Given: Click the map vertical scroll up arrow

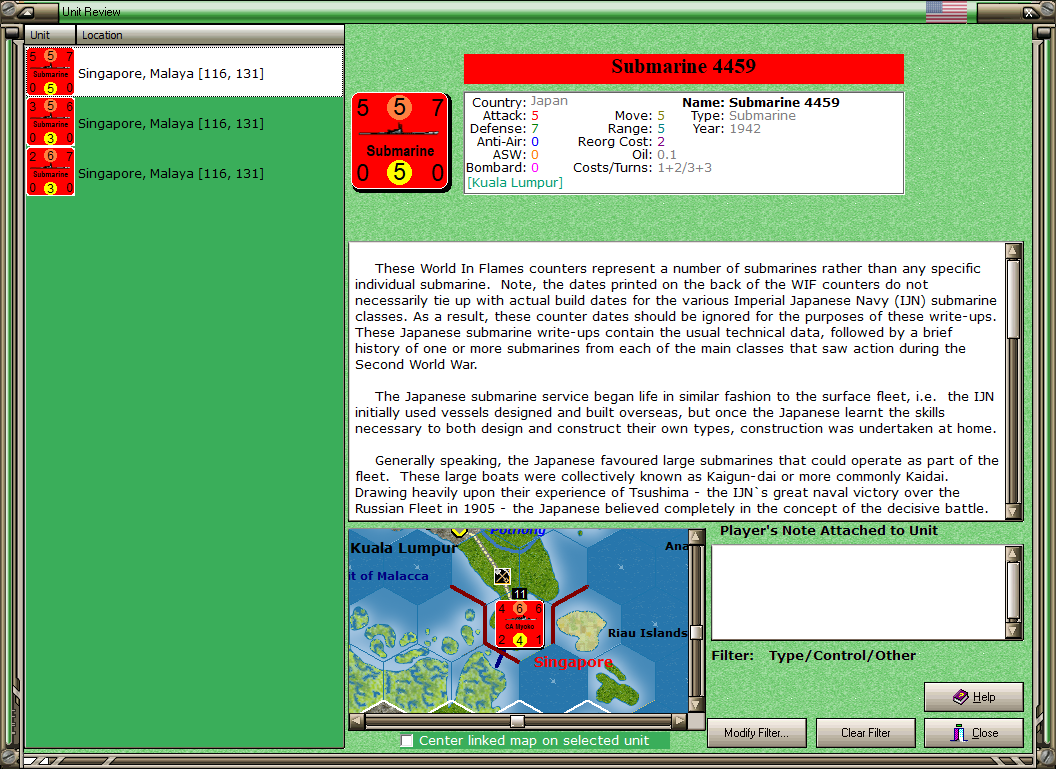Looking at the screenshot, I should click(696, 537).
